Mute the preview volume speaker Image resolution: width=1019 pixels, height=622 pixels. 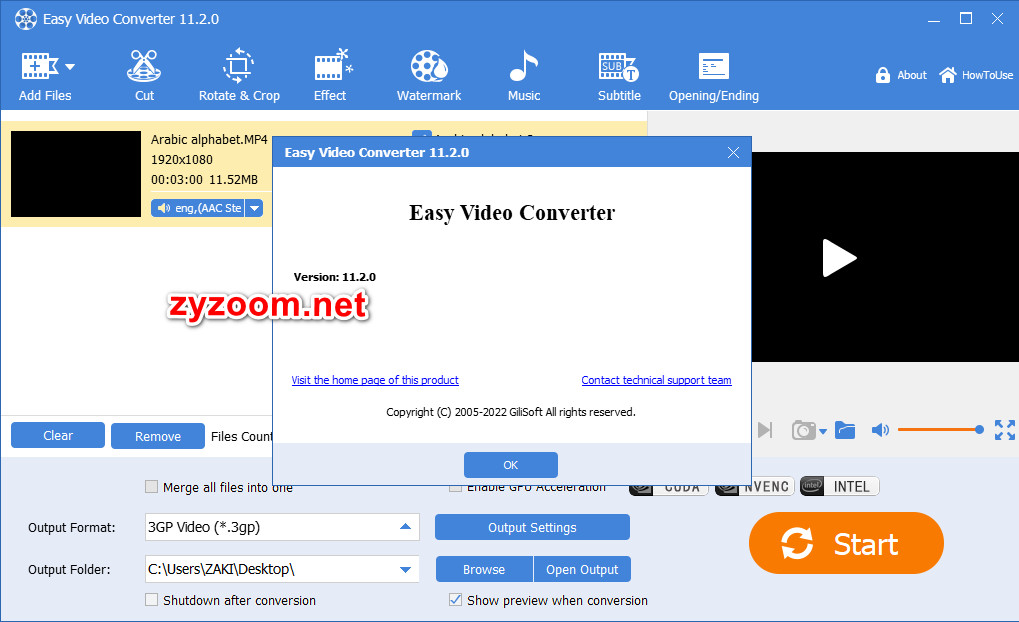[x=880, y=430]
